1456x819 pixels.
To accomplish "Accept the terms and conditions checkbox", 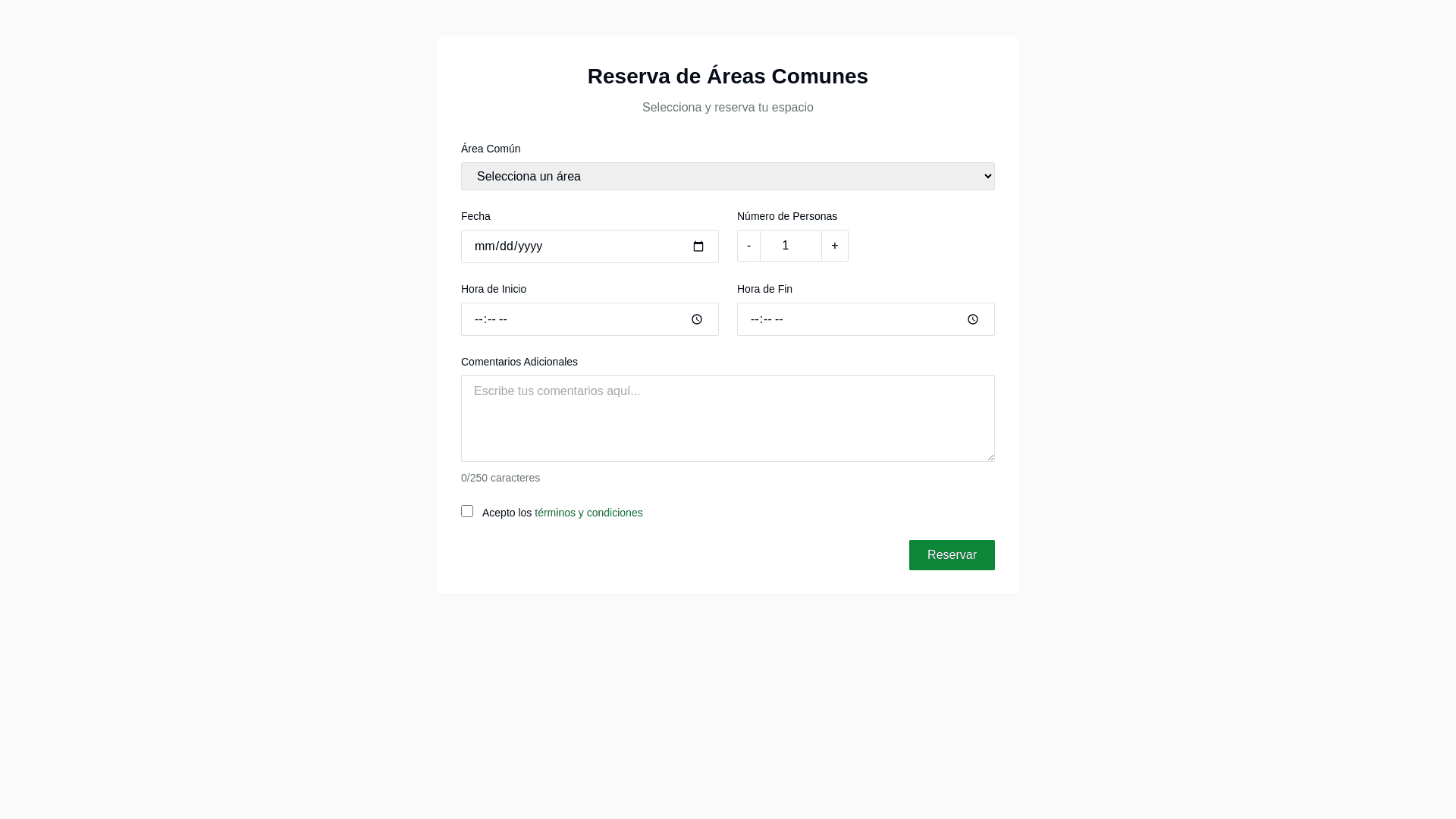I will coord(467,511).
